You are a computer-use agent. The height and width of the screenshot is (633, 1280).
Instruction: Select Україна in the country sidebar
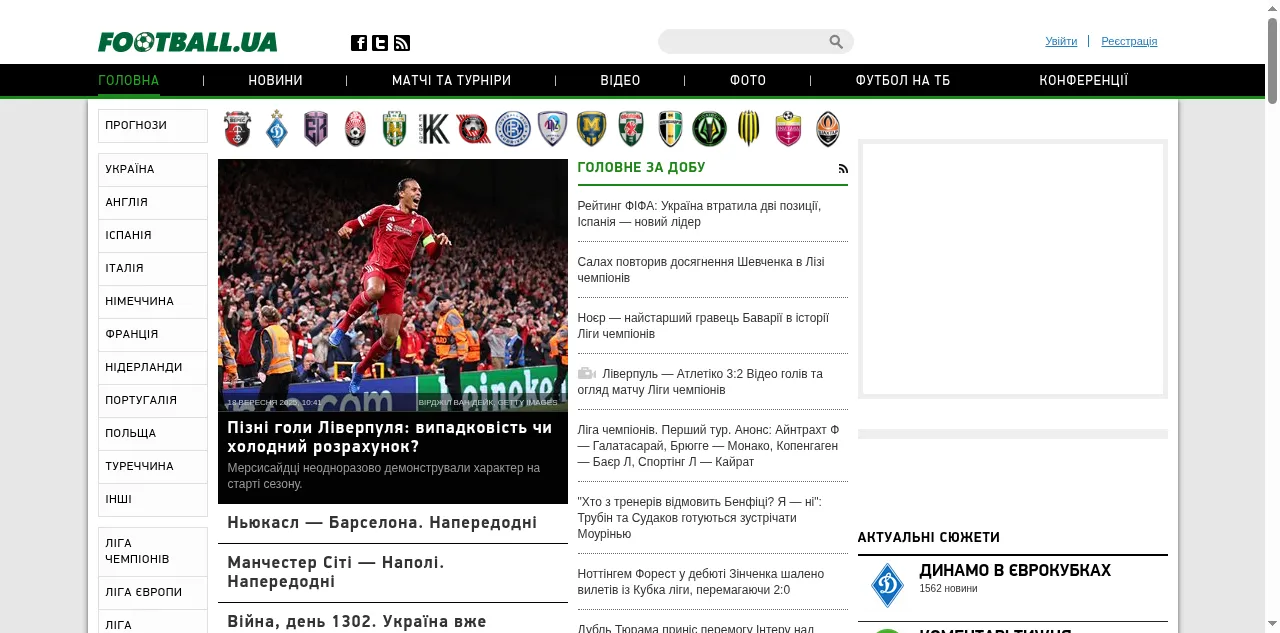point(153,170)
